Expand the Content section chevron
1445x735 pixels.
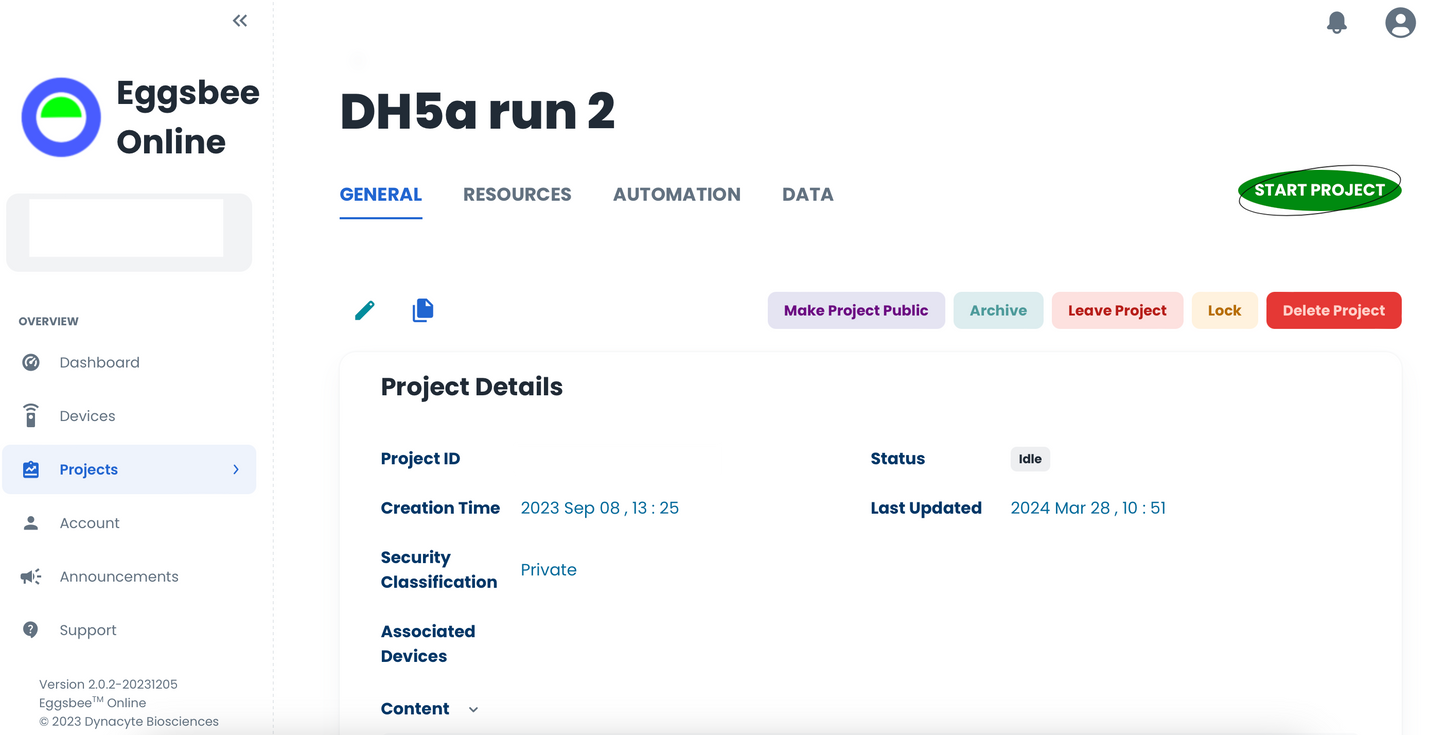pos(473,710)
